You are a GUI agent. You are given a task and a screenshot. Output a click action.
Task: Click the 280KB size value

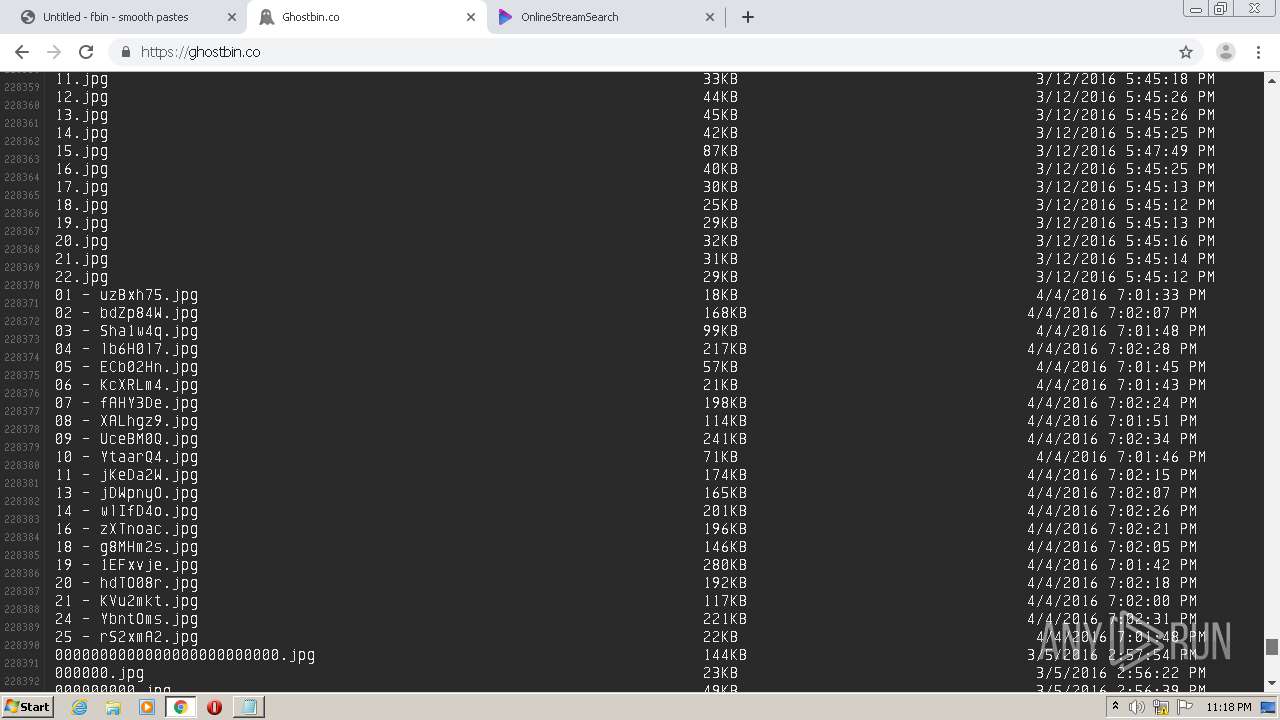pos(725,565)
